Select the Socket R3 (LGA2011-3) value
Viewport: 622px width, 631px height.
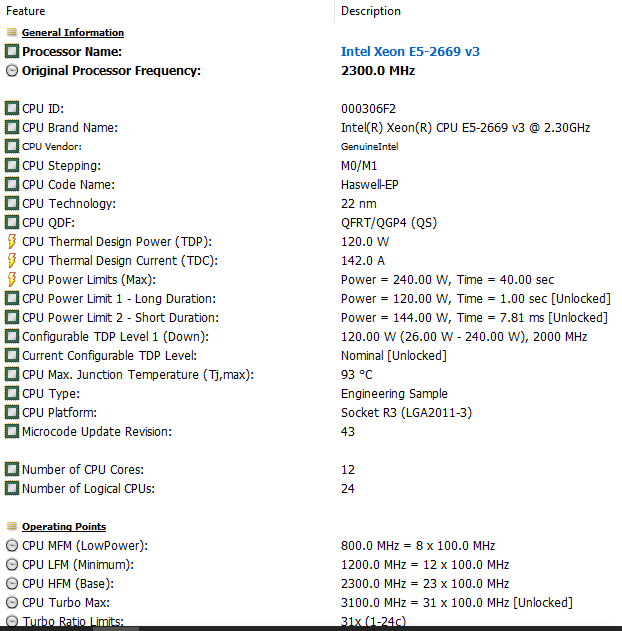point(406,412)
